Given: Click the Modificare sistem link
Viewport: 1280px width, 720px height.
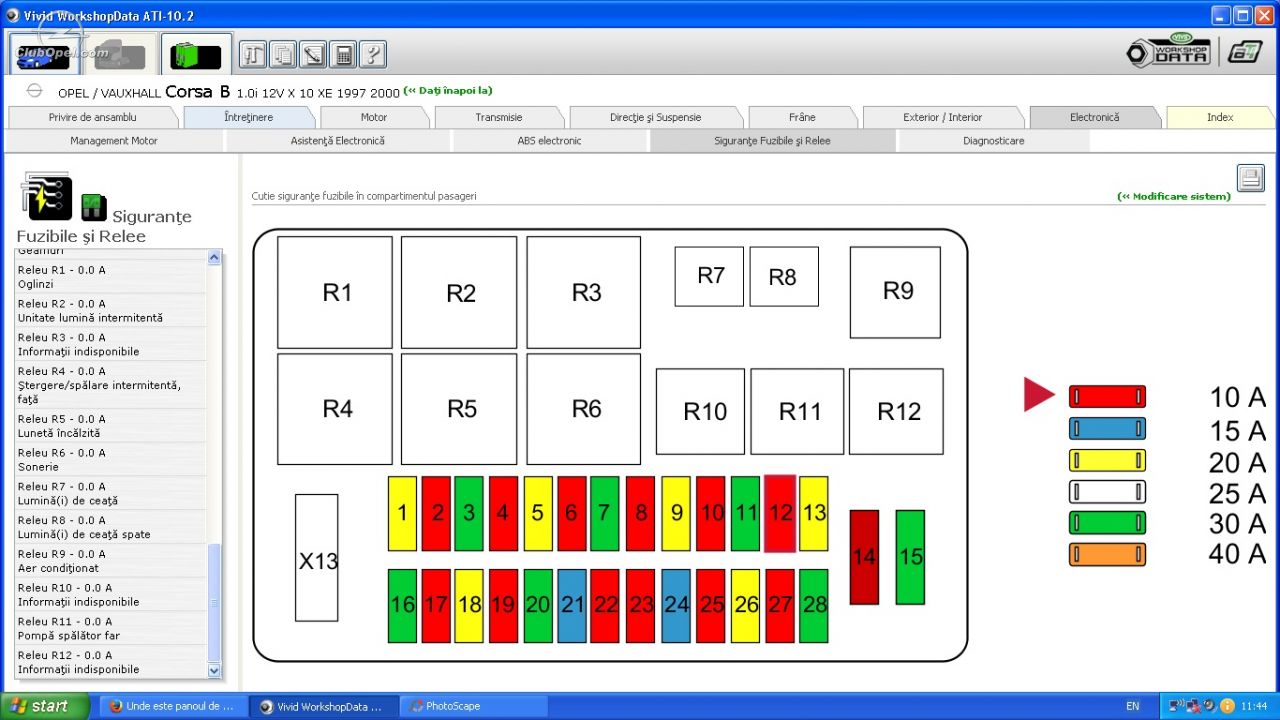Looking at the screenshot, I should (x=1174, y=196).
